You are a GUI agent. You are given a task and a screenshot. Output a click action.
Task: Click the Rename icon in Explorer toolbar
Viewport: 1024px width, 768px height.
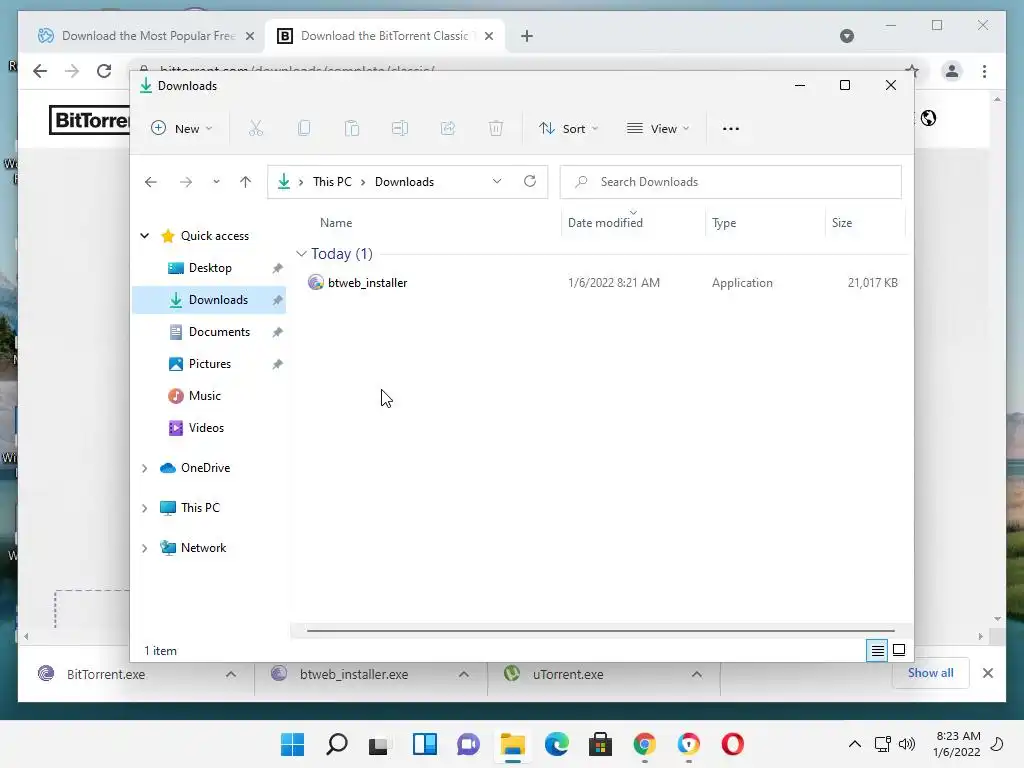point(400,129)
